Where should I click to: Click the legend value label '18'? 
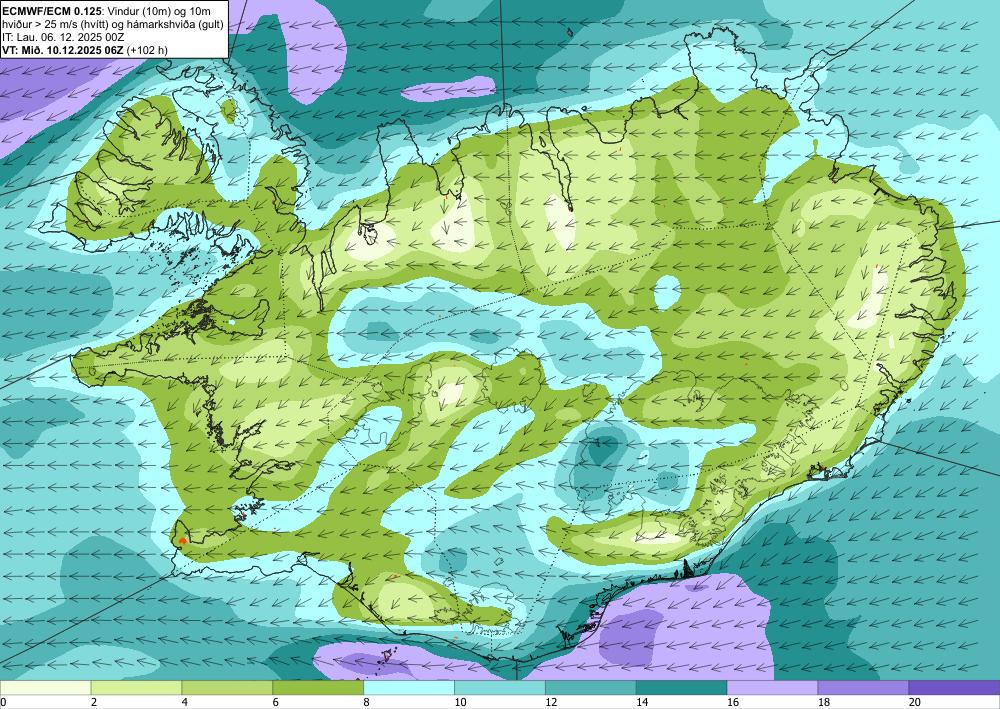pyautogui.click(x=823, y=703)
